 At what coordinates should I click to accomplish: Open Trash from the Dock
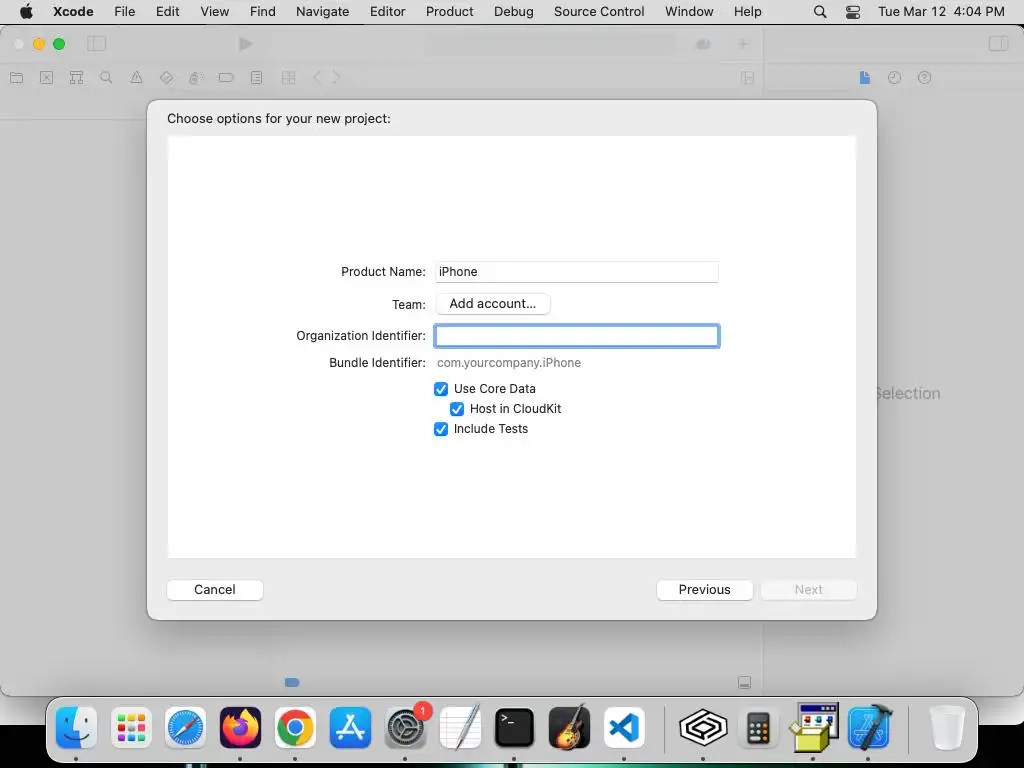(947, 728)
